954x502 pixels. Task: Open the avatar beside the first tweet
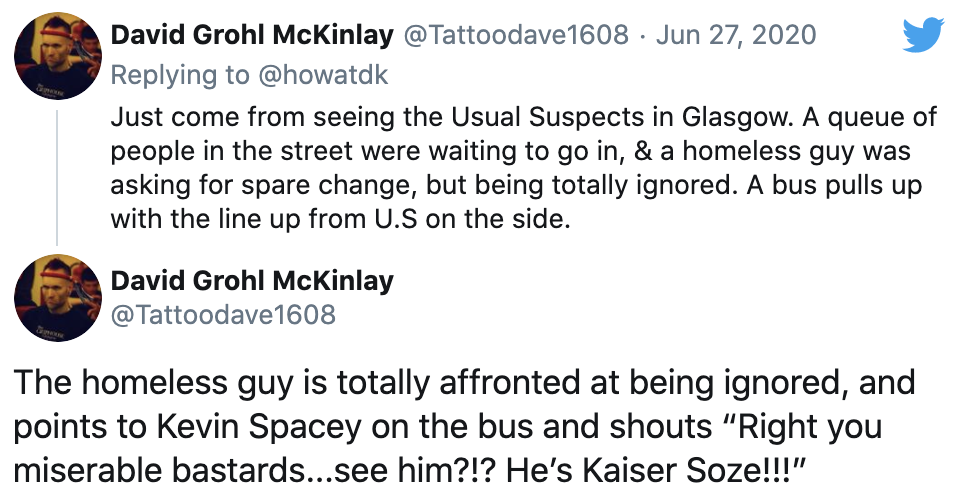[x=58, y=56]
